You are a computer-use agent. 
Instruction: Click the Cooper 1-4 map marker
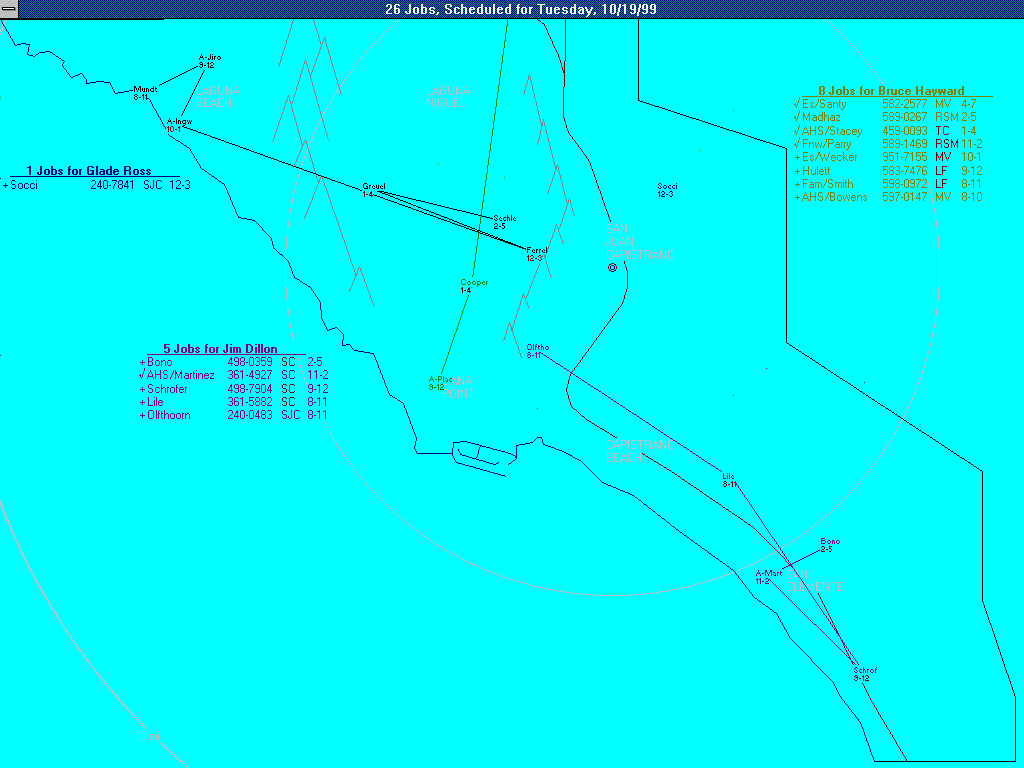pyautogui.click(x=473, y=286)
